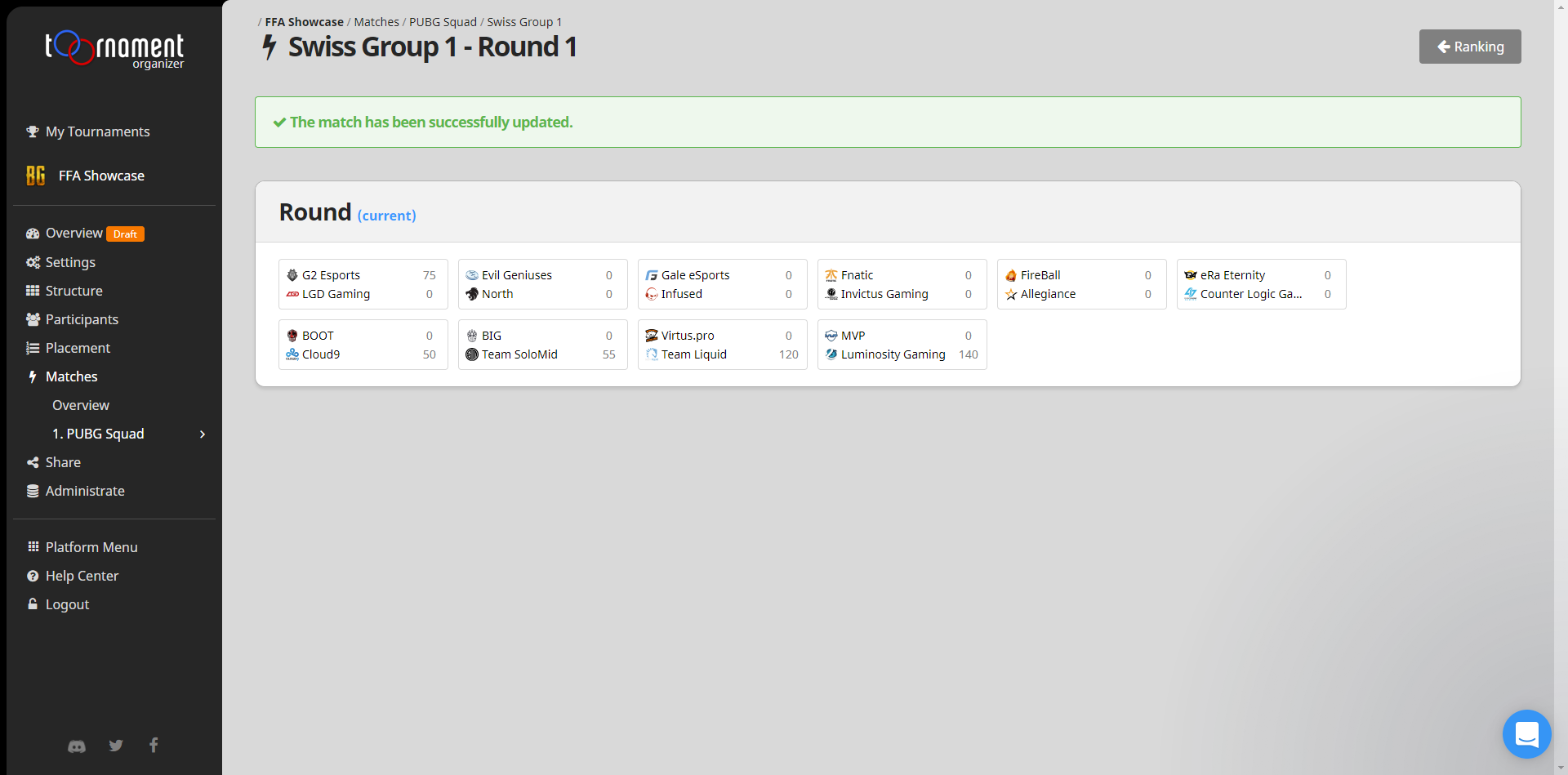This screenshot has width=1568, height=775.
Task: Click the Luminosity Gaming logo
Action: pos(831,354)
